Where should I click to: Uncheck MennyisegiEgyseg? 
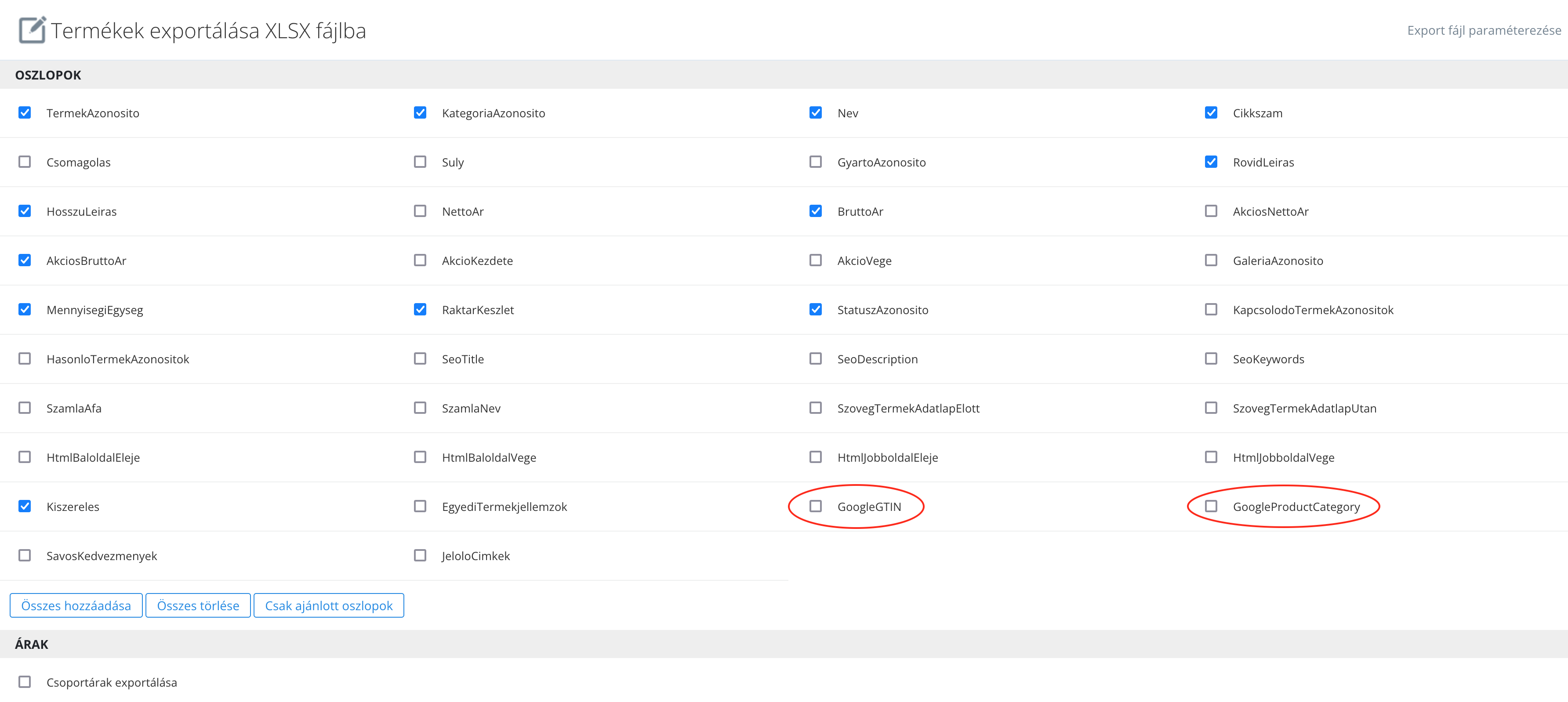(x=24, y=310)
